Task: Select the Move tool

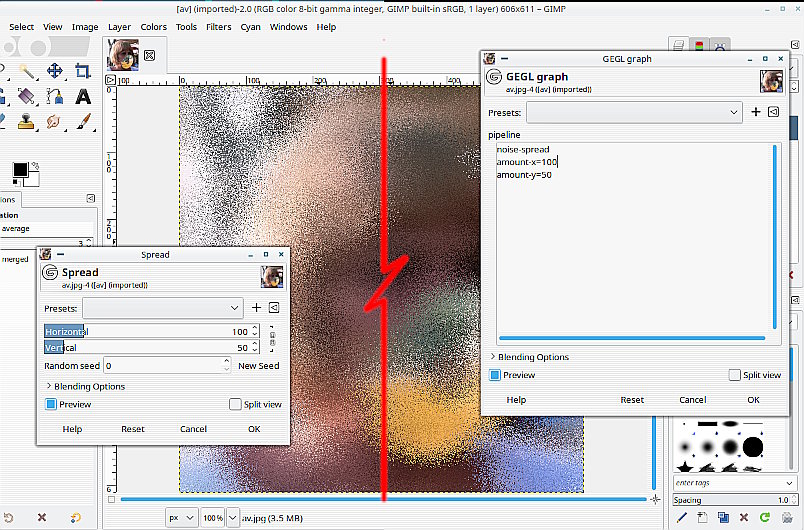Action: point(55,71)
